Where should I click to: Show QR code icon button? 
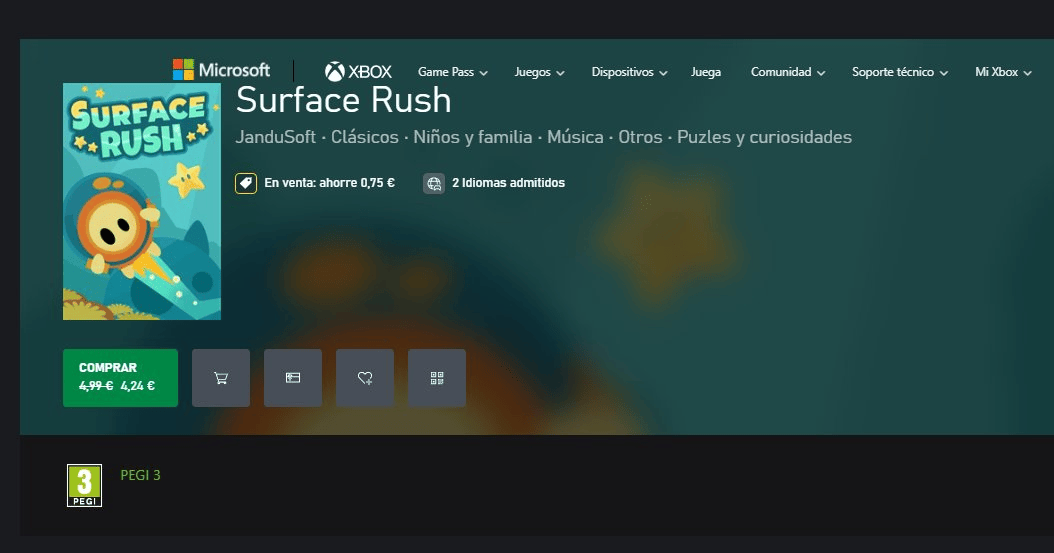(436, 378)
